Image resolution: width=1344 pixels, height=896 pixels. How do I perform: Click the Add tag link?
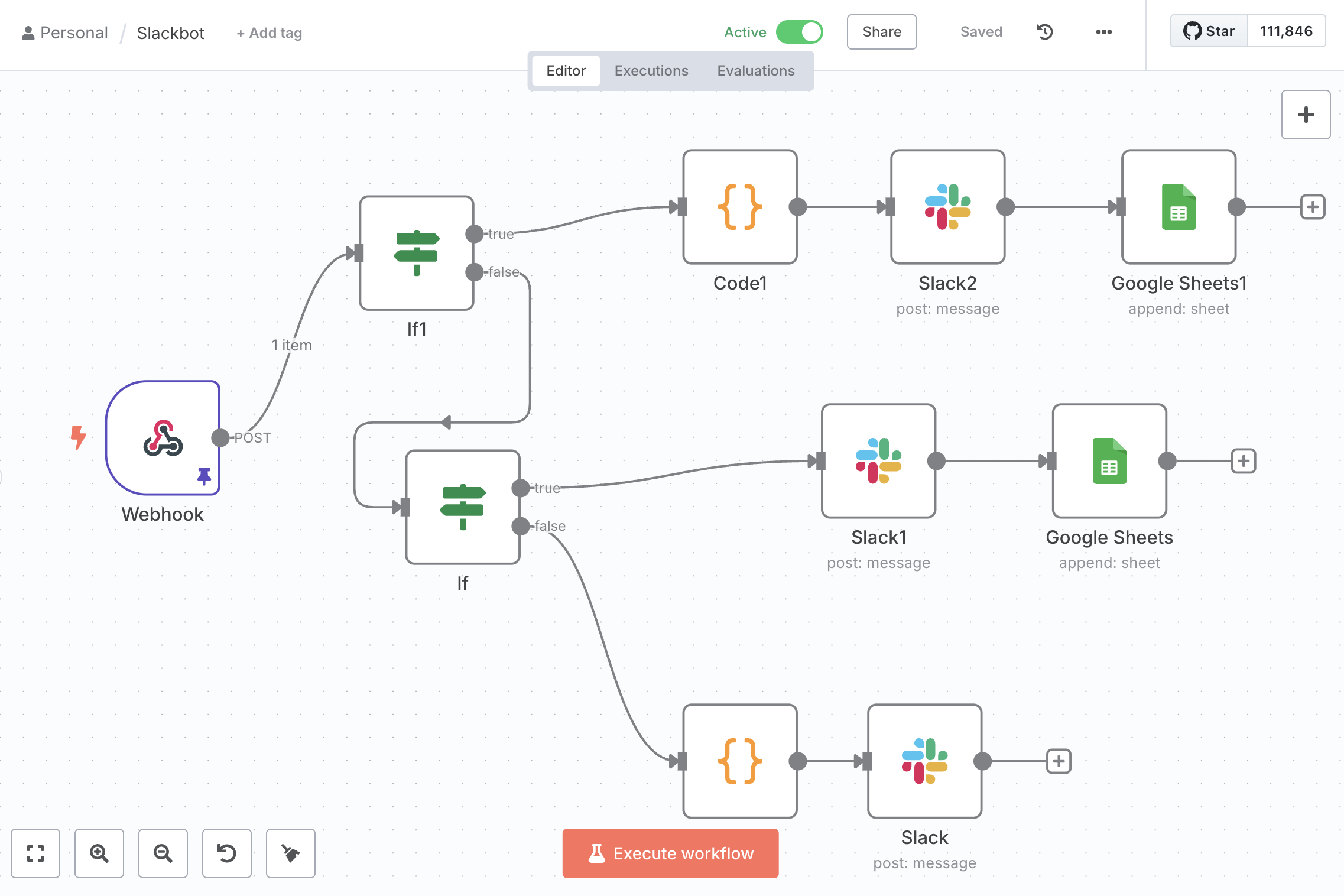270,33
